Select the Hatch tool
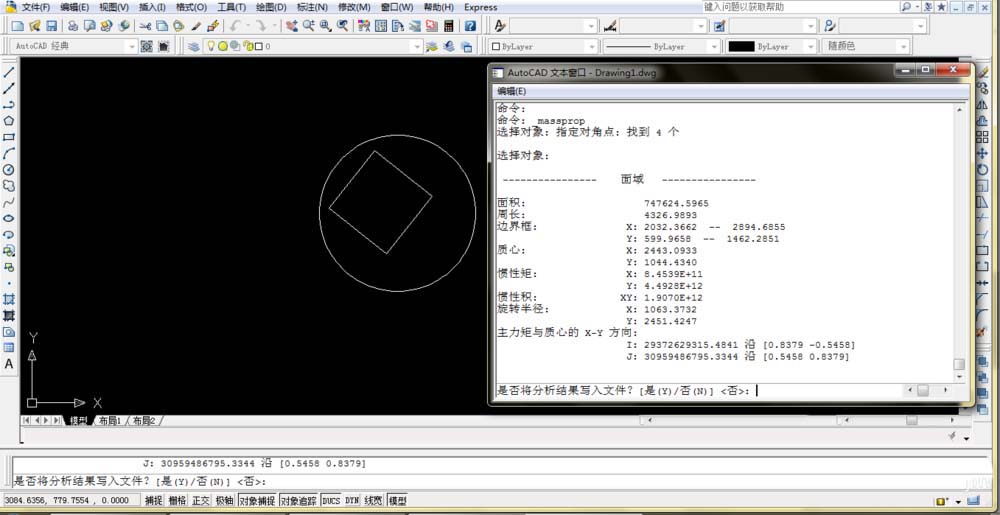 [x=9, y=299]
